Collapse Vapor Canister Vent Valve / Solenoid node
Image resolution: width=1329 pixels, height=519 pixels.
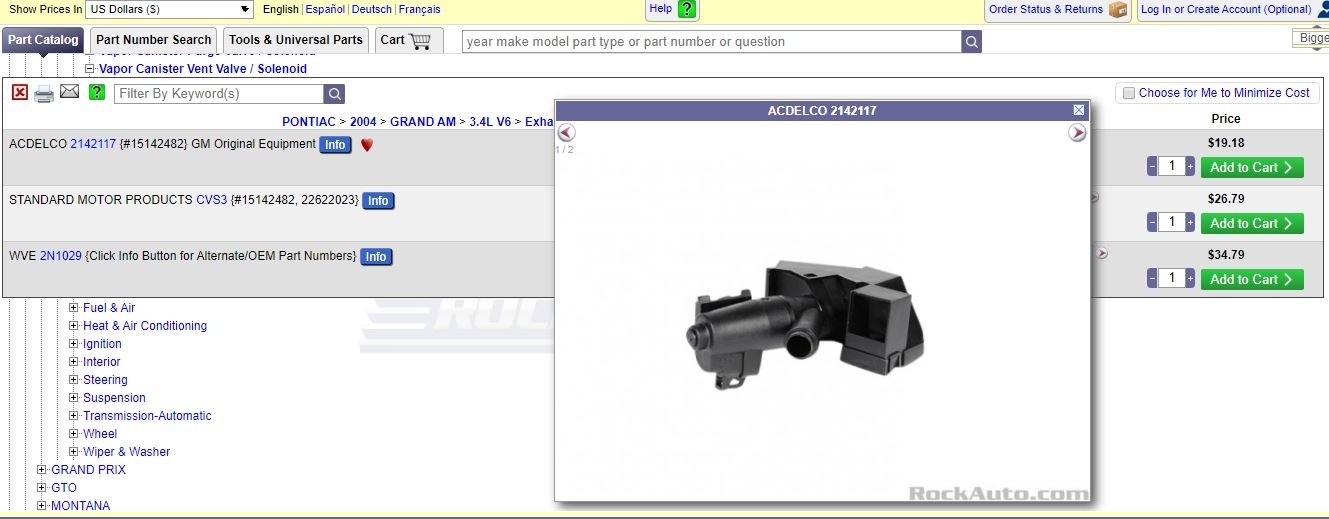tap(89, 69)
